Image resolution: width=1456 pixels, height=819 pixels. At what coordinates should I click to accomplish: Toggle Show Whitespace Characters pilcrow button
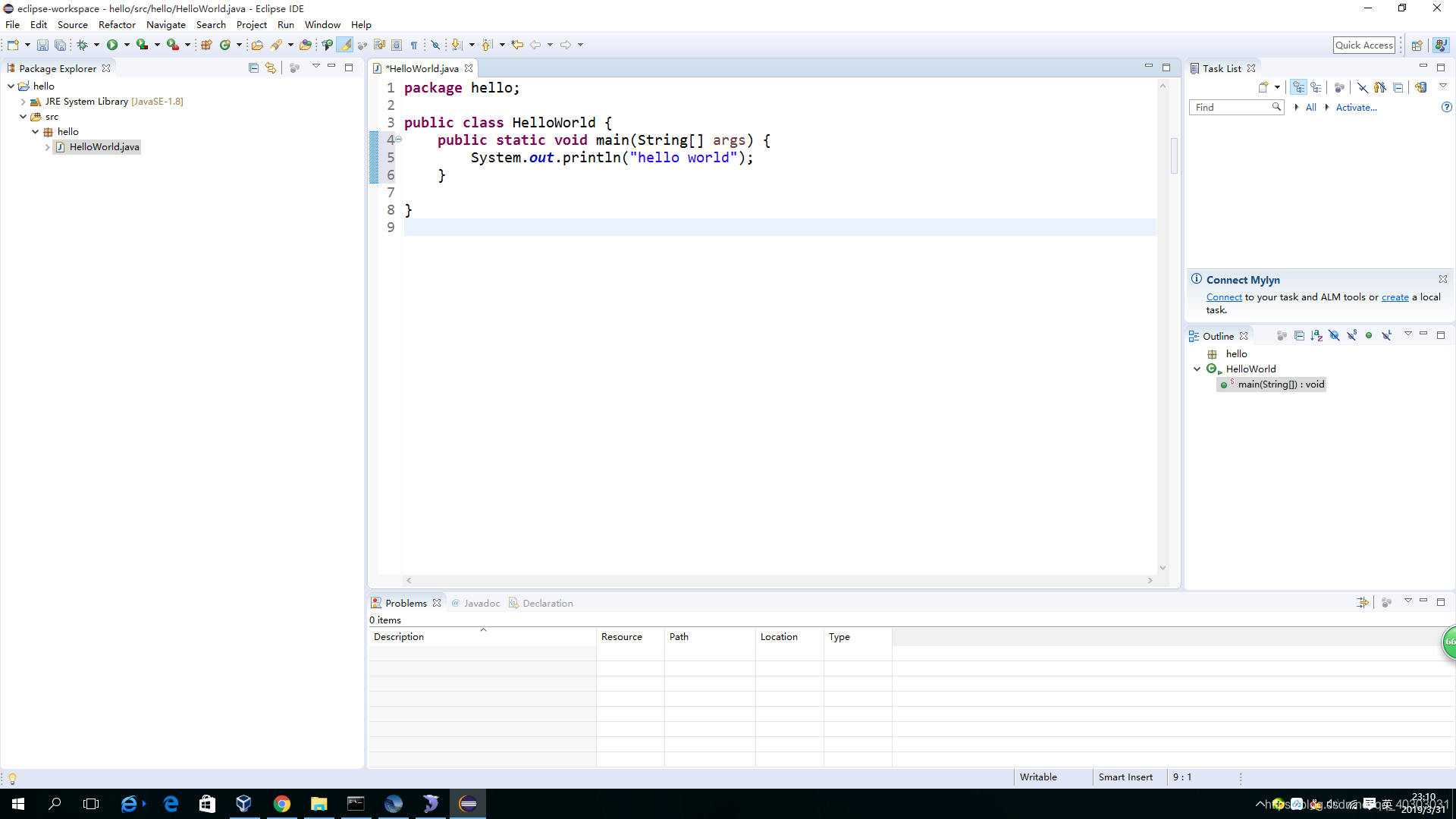pyautogui.click(x=414, y=45)
